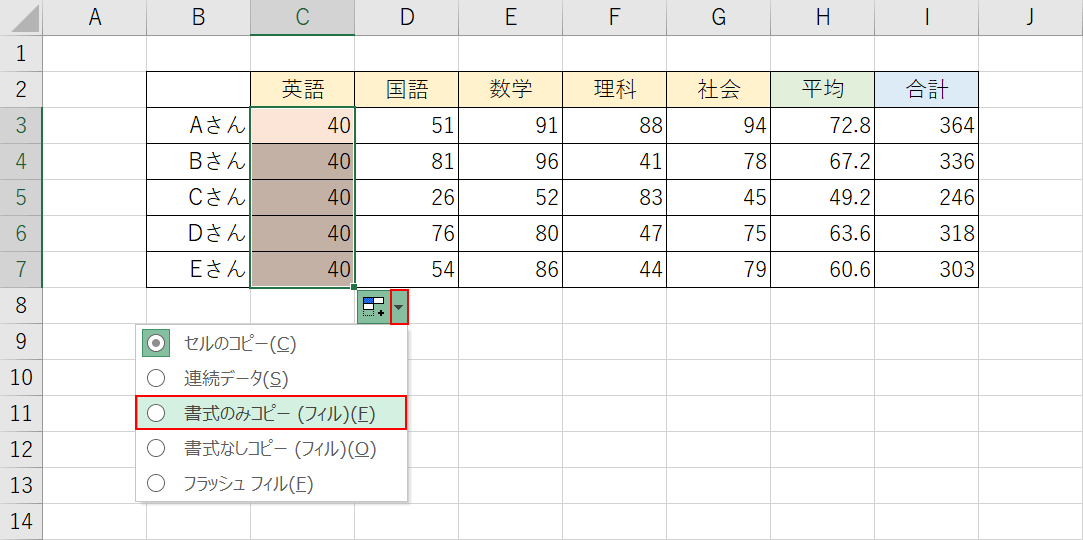
Task: Click the Bさん name cell
Action: click(199, 161)
